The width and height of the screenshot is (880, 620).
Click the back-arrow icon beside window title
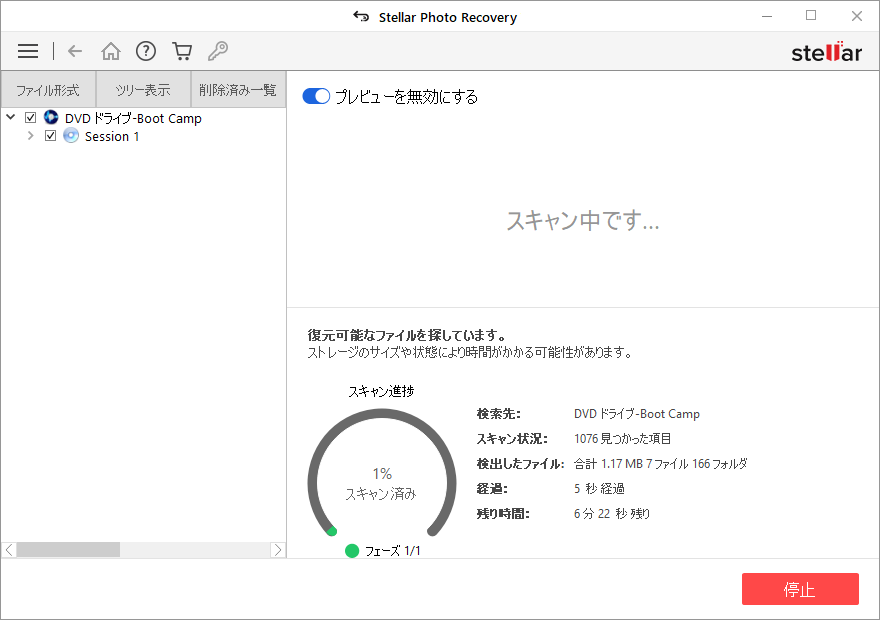pyautogui.click(x=361, y=17)
